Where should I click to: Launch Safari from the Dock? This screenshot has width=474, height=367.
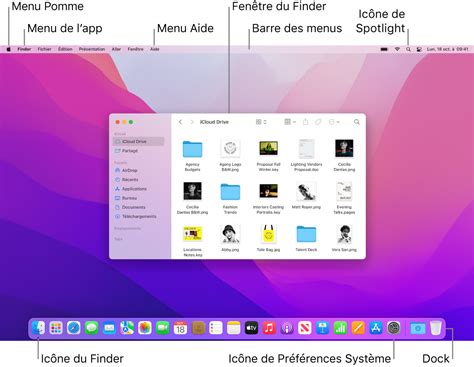click(74, 328)
